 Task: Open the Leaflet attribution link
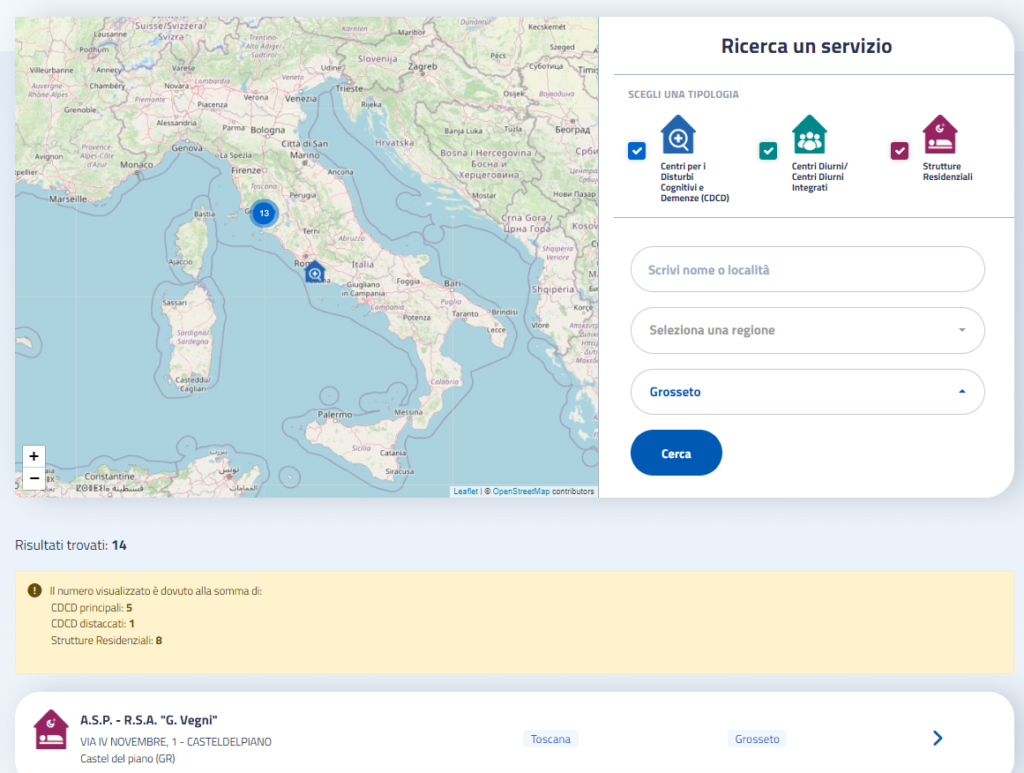[466, 492]
